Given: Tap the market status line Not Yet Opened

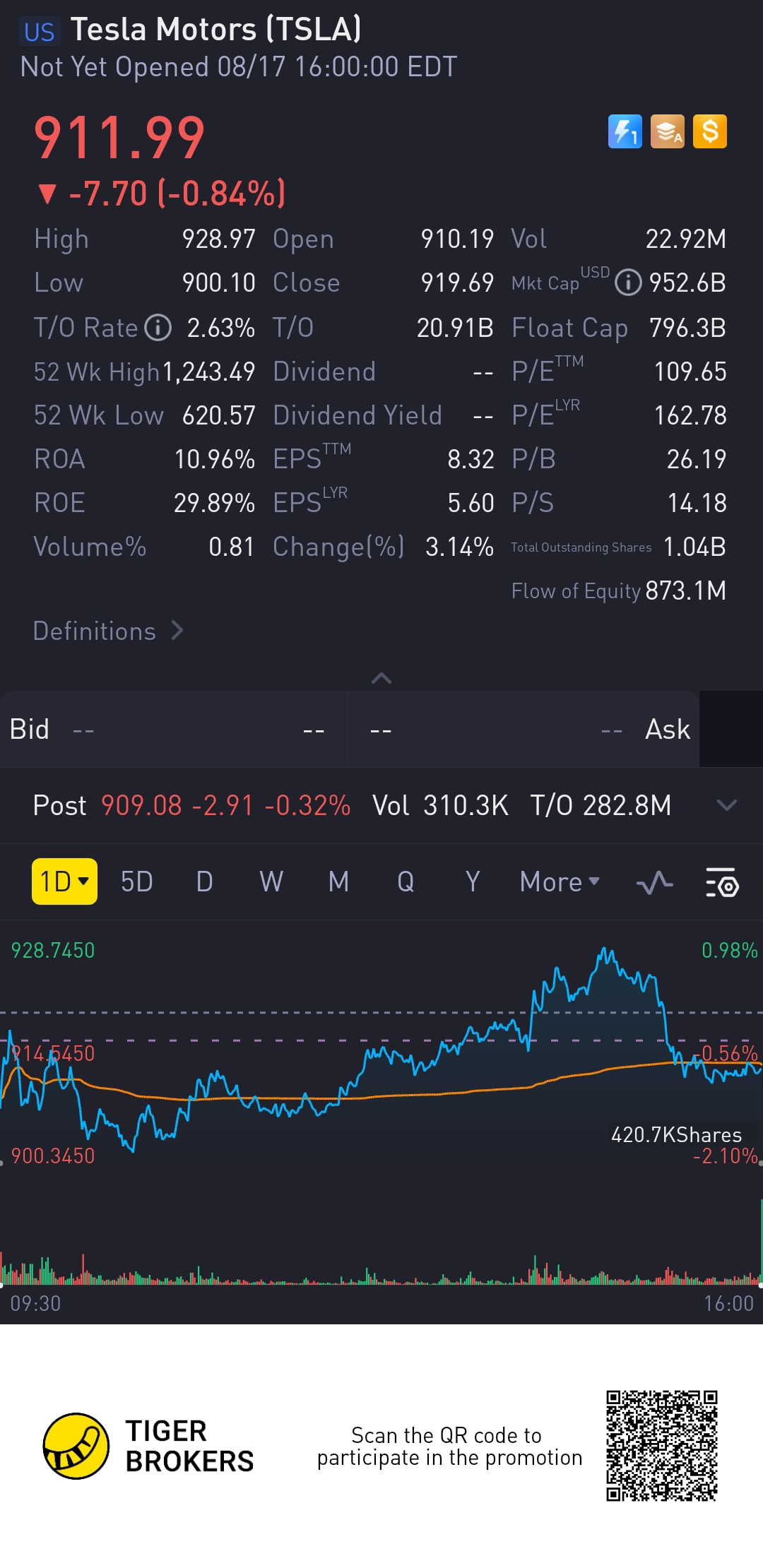Looking at the screenshot, I should (239, 67).
